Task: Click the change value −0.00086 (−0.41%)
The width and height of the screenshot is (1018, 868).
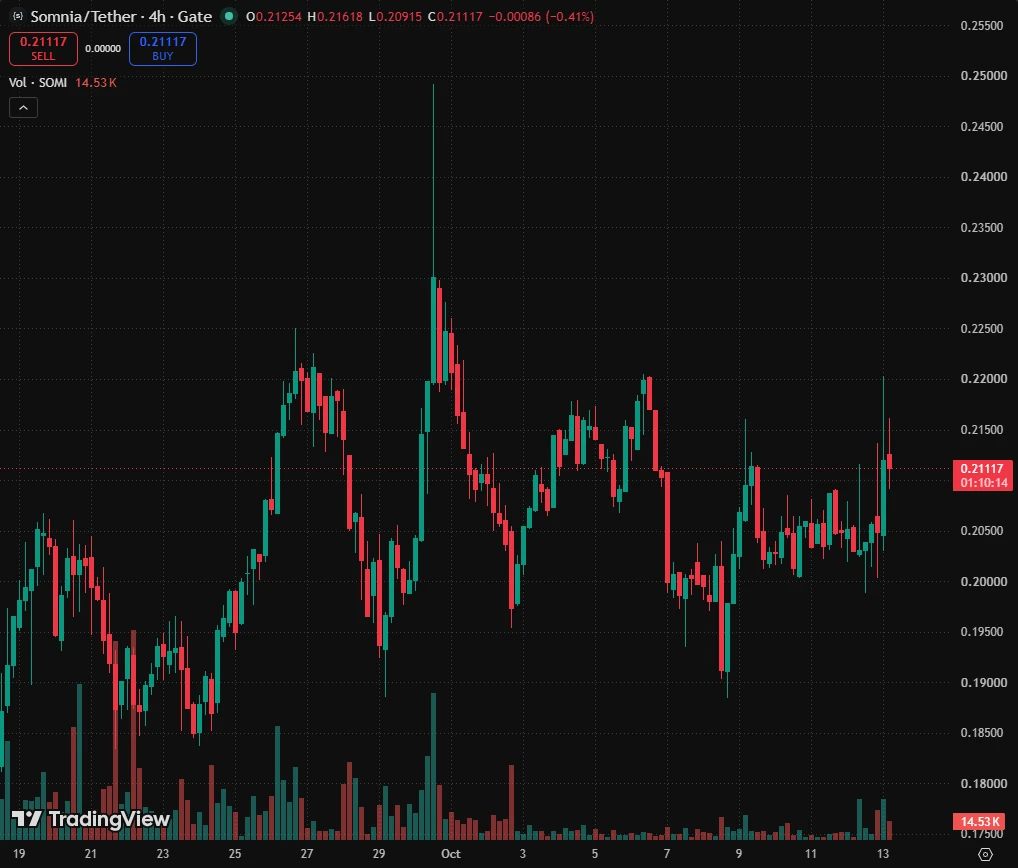Action: point(541,16)
